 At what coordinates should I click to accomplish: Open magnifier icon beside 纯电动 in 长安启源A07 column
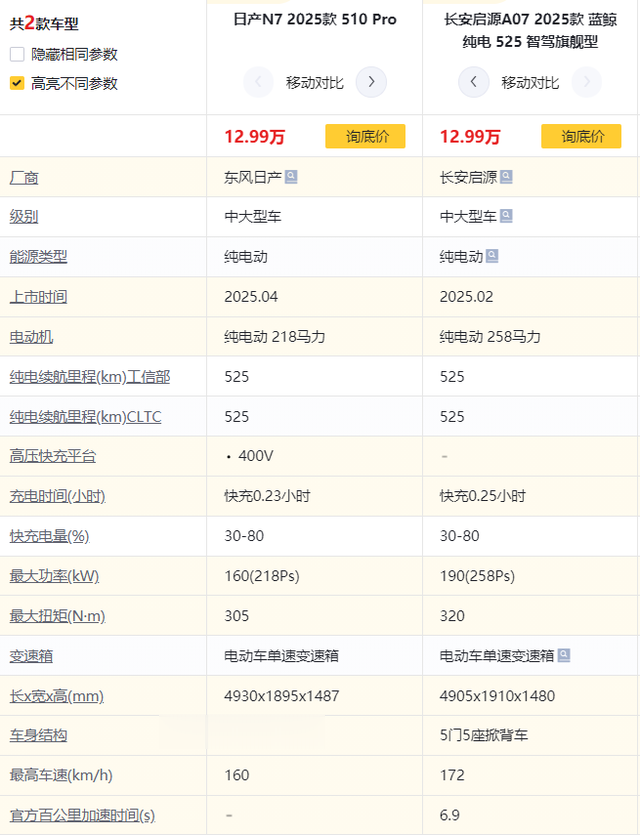[x=492, y=256]
